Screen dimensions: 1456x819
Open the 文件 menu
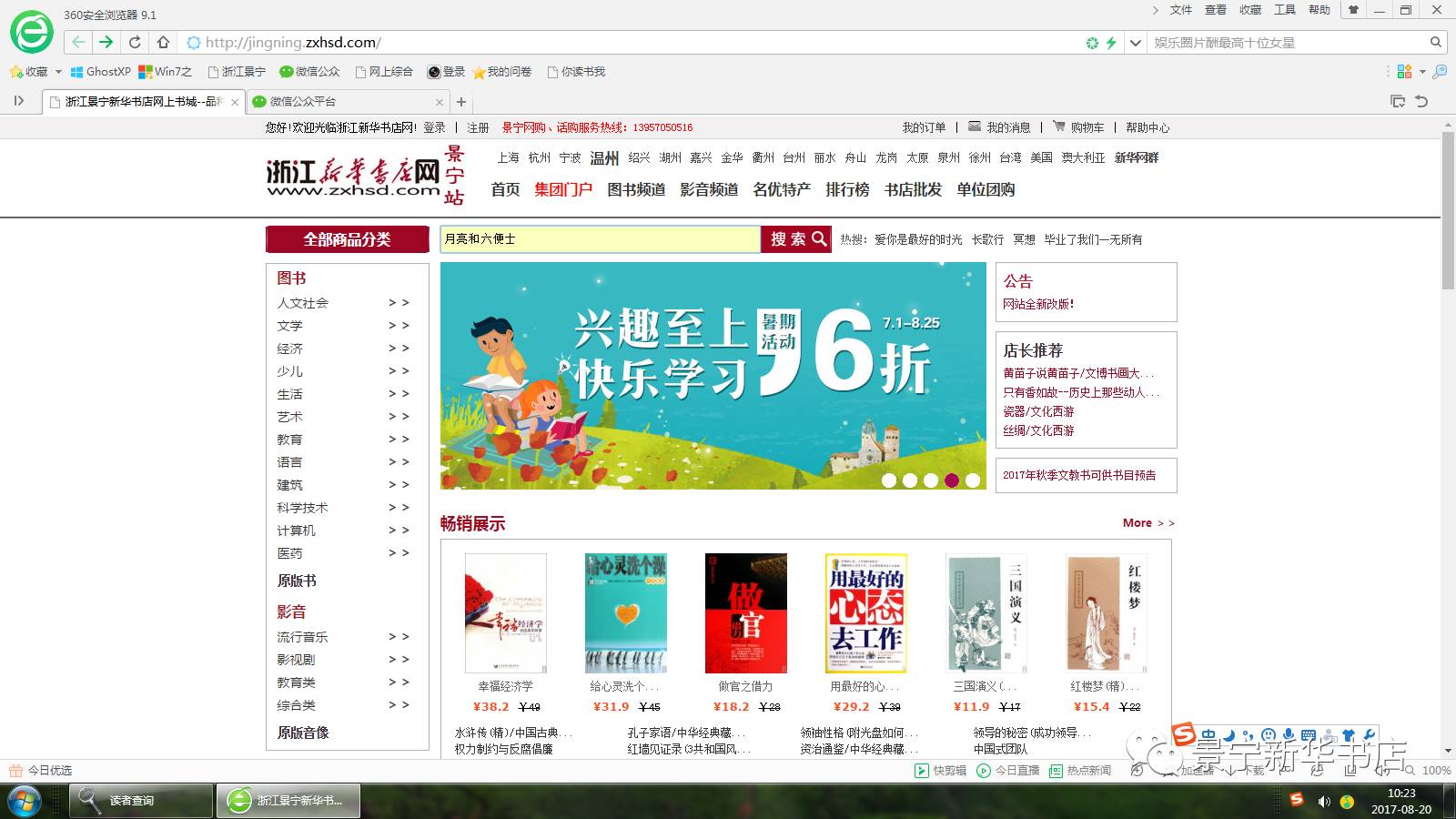click(1181, 10)
